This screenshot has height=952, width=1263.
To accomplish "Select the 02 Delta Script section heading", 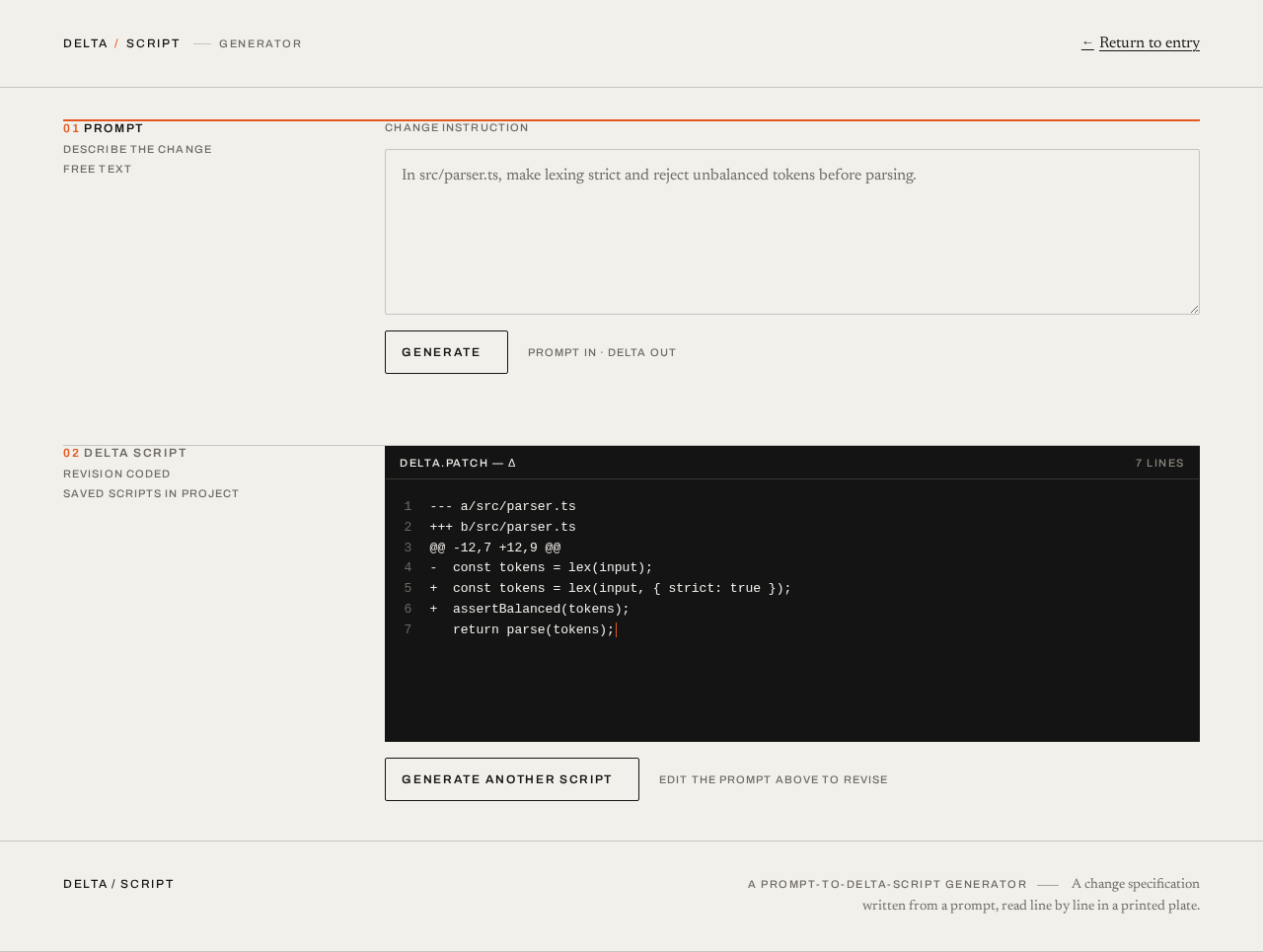I will 125,453.
